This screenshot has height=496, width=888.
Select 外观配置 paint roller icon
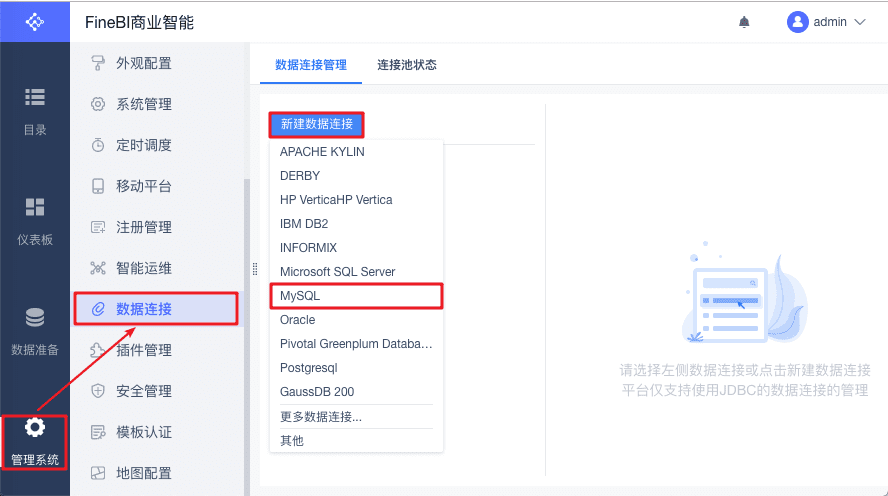point(98,63)
